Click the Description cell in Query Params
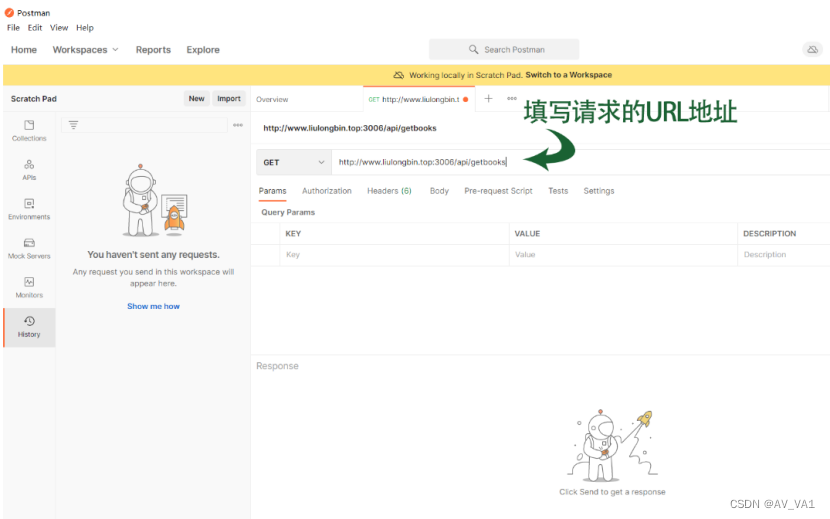Image resolution: width=830 pixels, height=519 pixels. pos(784,255)
